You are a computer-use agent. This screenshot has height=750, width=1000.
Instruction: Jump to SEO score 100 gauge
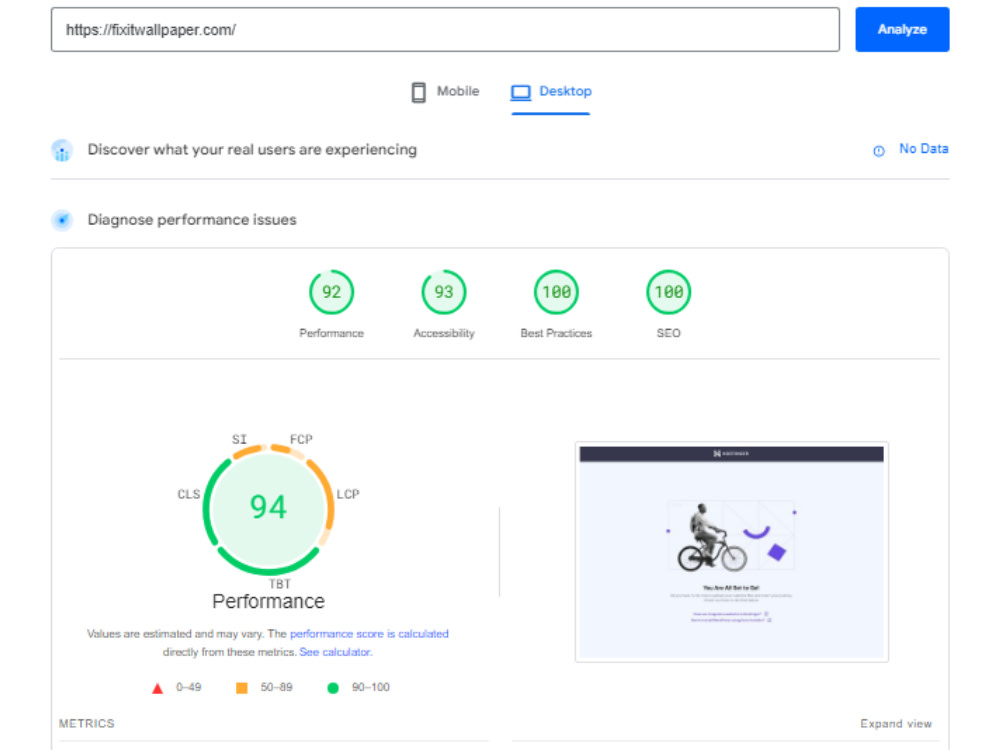click(668, 292)
